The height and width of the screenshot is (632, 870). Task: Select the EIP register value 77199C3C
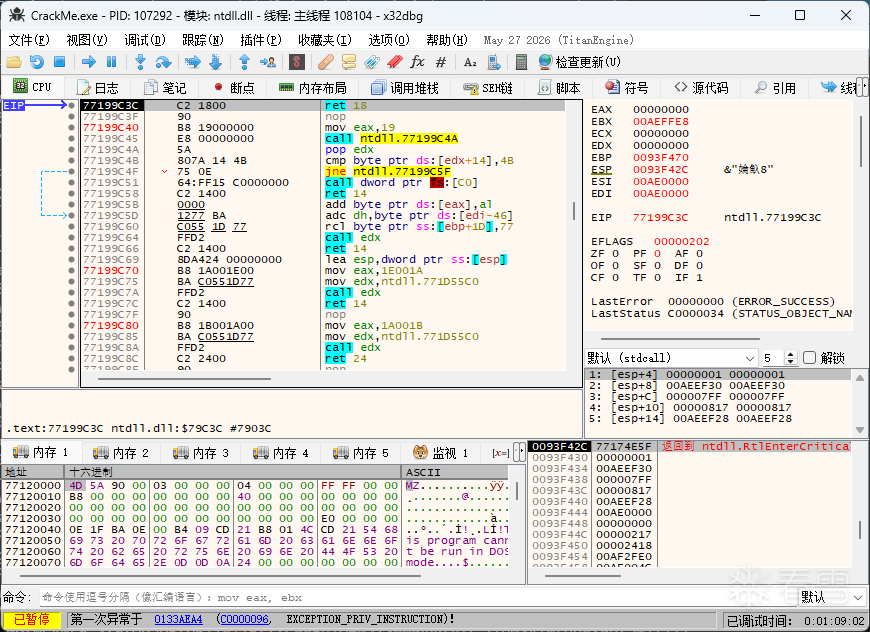[x=660, y=218]
